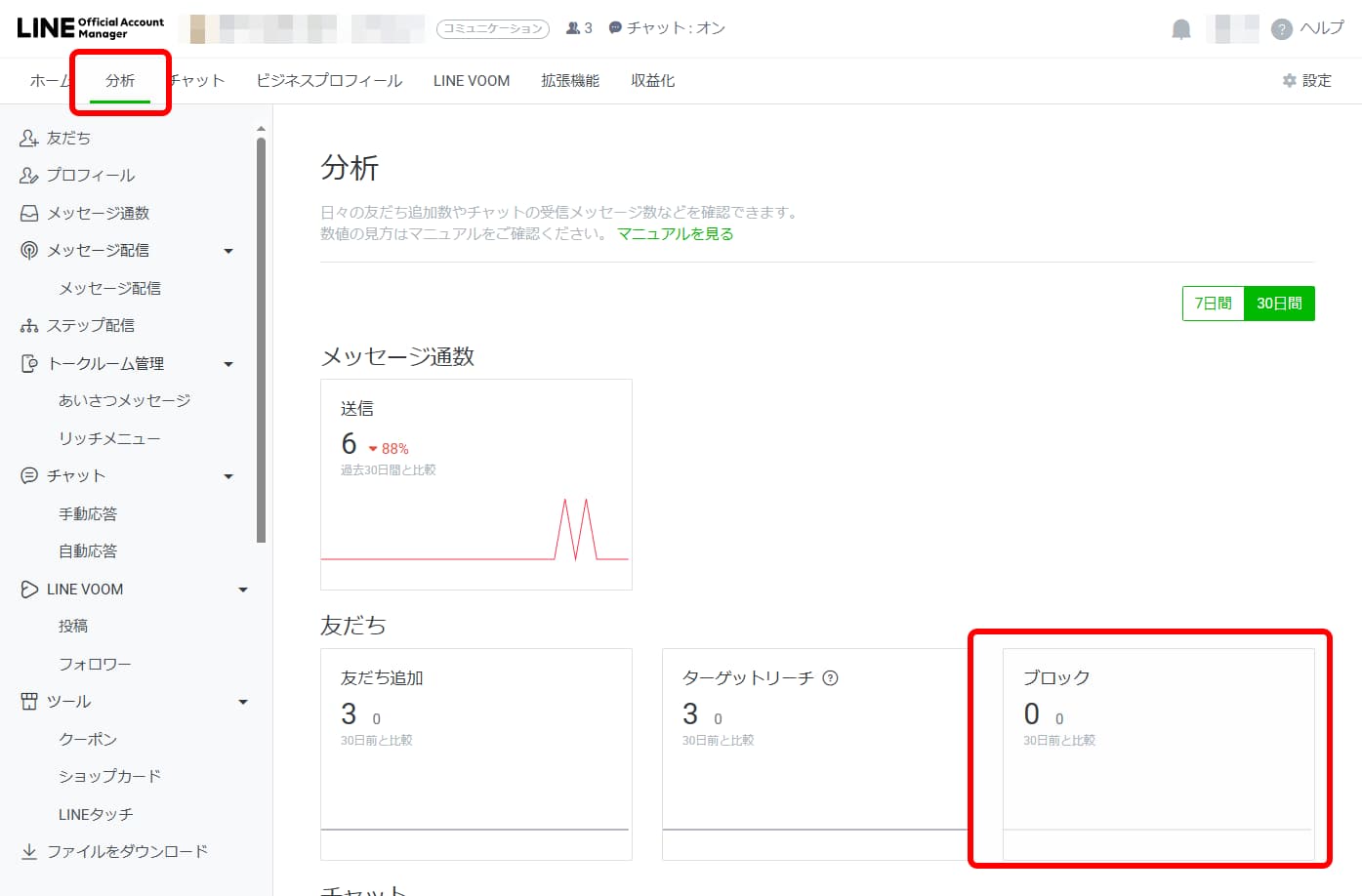Click チャット:オン status in the header
Image resolution: width=1362 pixels, height=896 pixels.
coord(667,28)
